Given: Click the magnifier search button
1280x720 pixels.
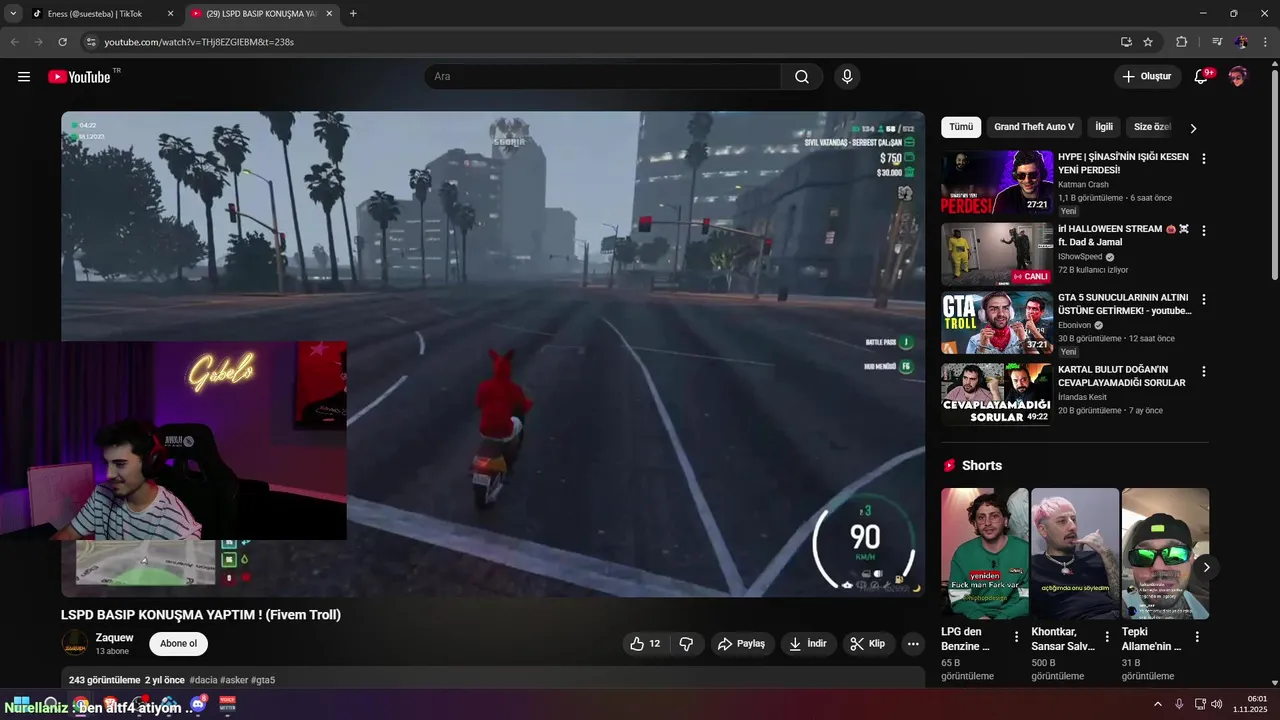Looking at the screenshot, I should (802, 77).
